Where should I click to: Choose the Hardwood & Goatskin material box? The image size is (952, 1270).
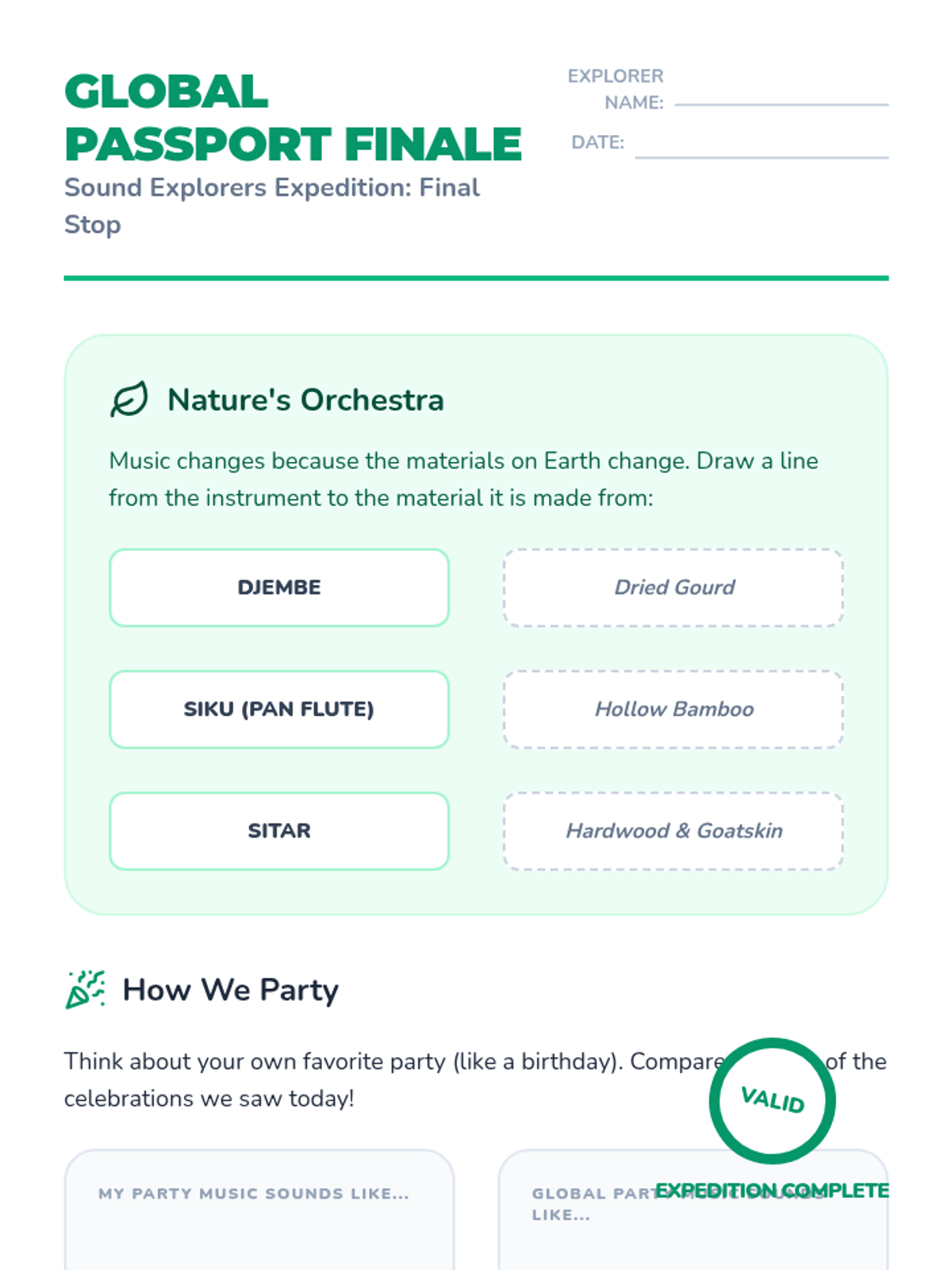pyautogui.click(x=674, y=830)
